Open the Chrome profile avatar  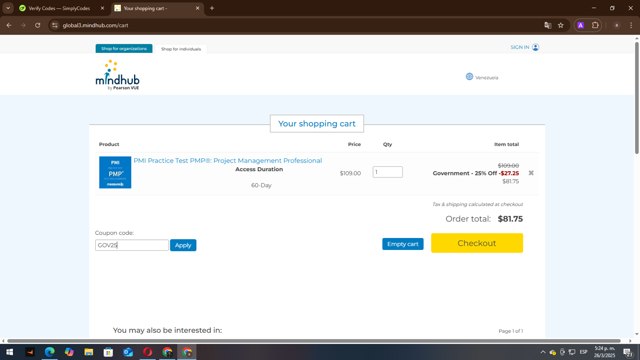click(617, 25)
